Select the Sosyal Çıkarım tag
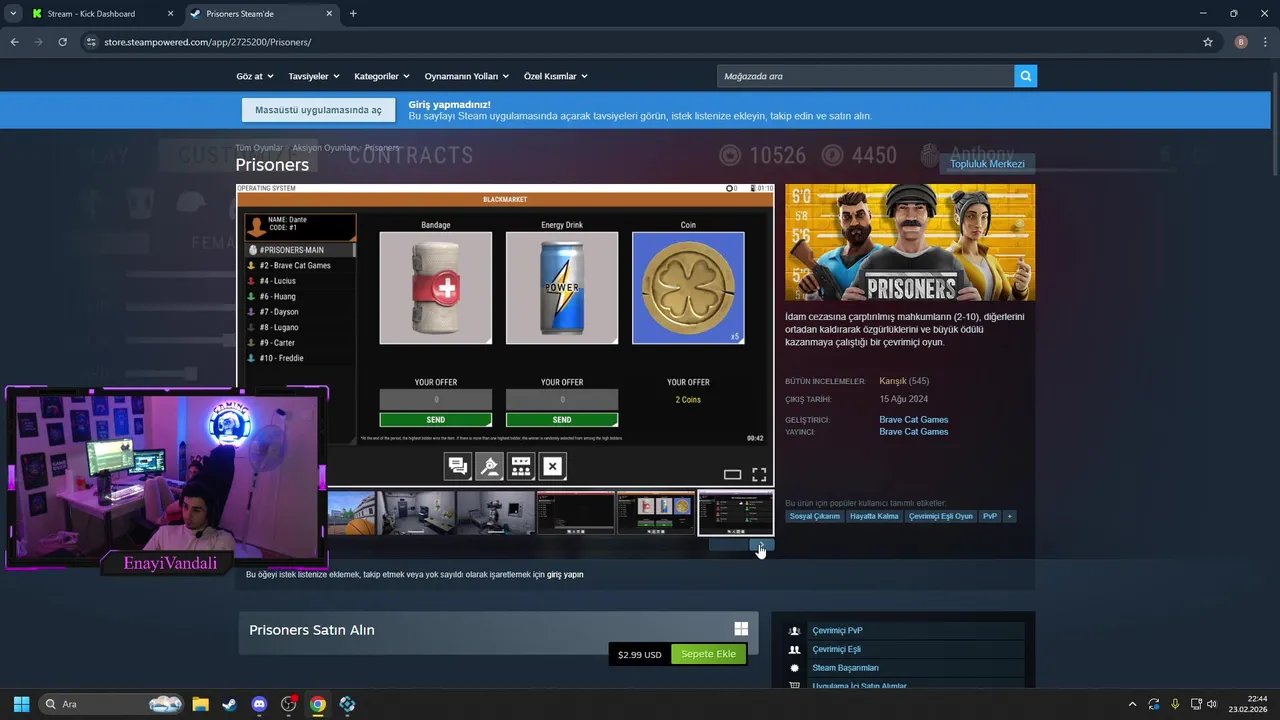Image resolution: width=1280 pixels, height=720 pixels. [815, 516]
